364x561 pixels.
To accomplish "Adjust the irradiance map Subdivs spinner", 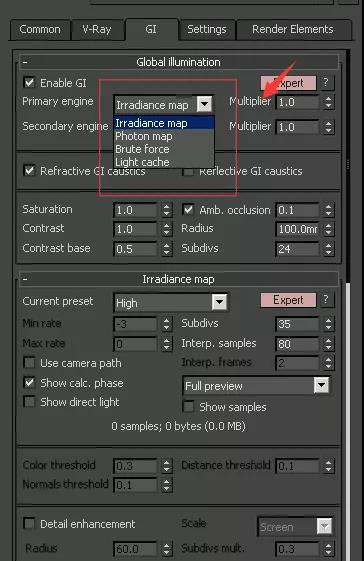I will [x=329, y=324].
